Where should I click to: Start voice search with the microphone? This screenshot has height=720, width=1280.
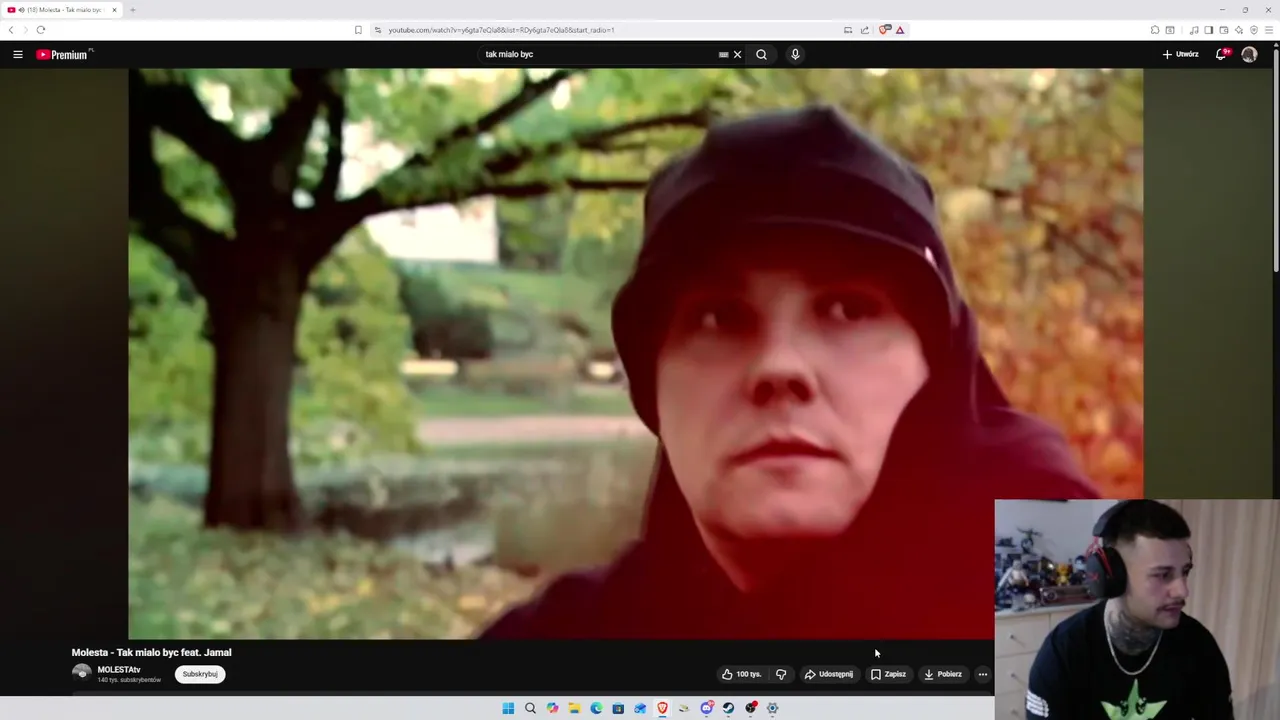[x=795, y=54]
